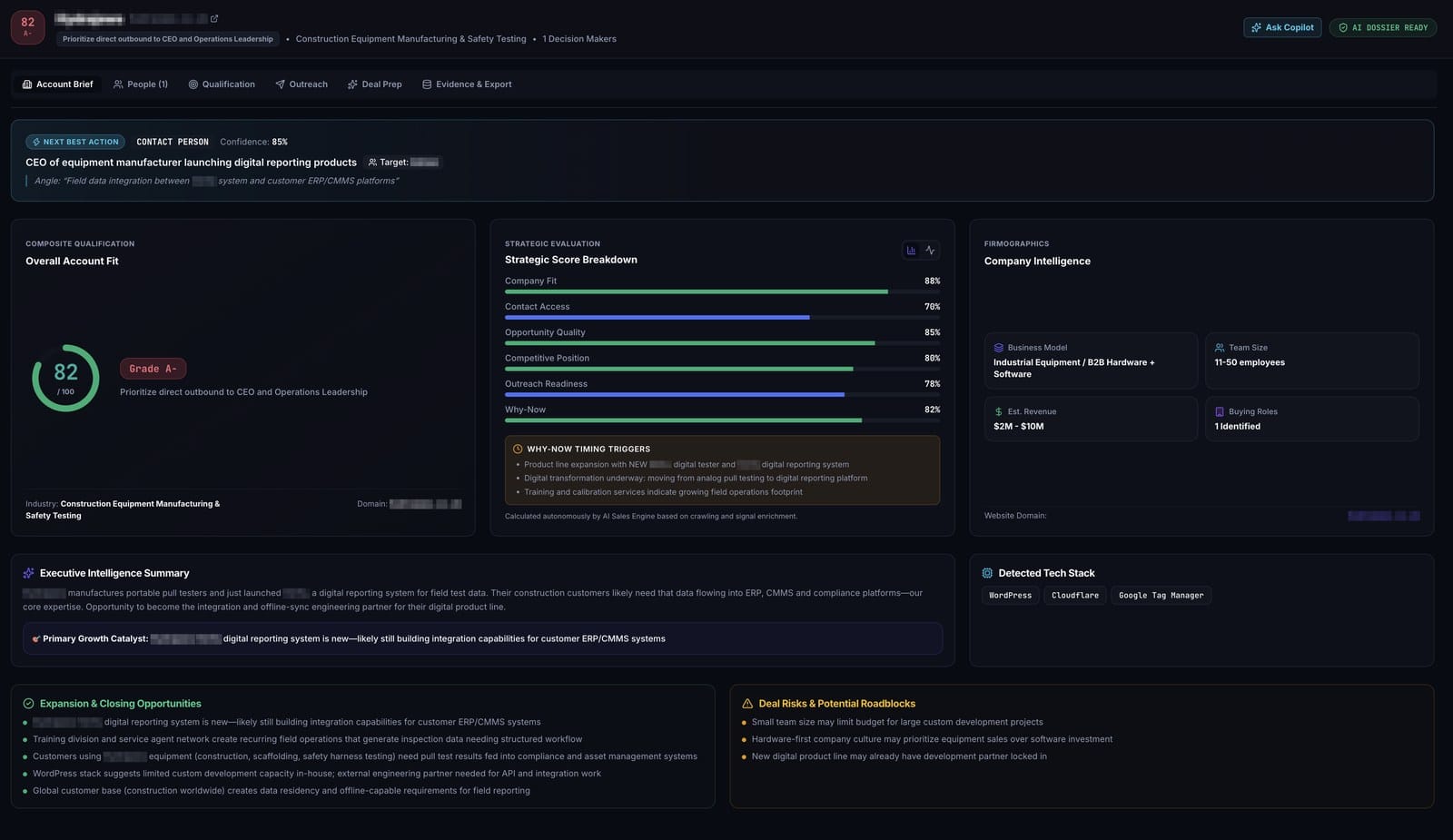Image resolution: width=1453 pixels, height=840 pixels.
Task: Click the 'Digital transformation underway' trigger line
Action: pyautogui.click(x=696, y=478)
